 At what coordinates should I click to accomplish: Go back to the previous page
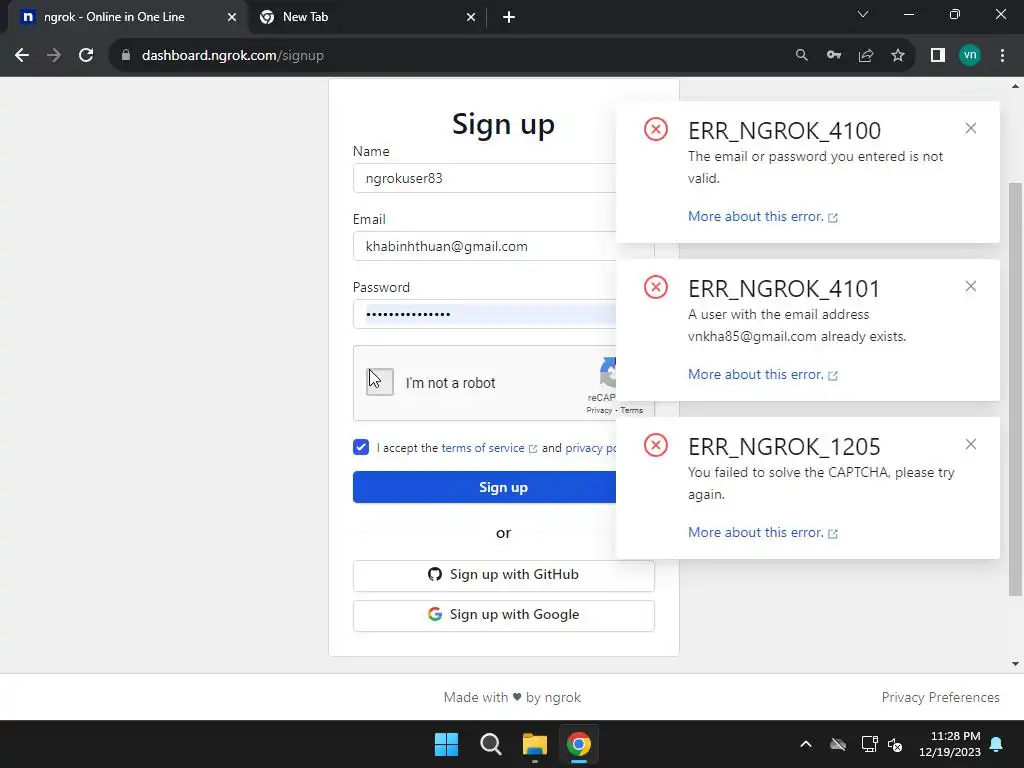tap(22, 56)
